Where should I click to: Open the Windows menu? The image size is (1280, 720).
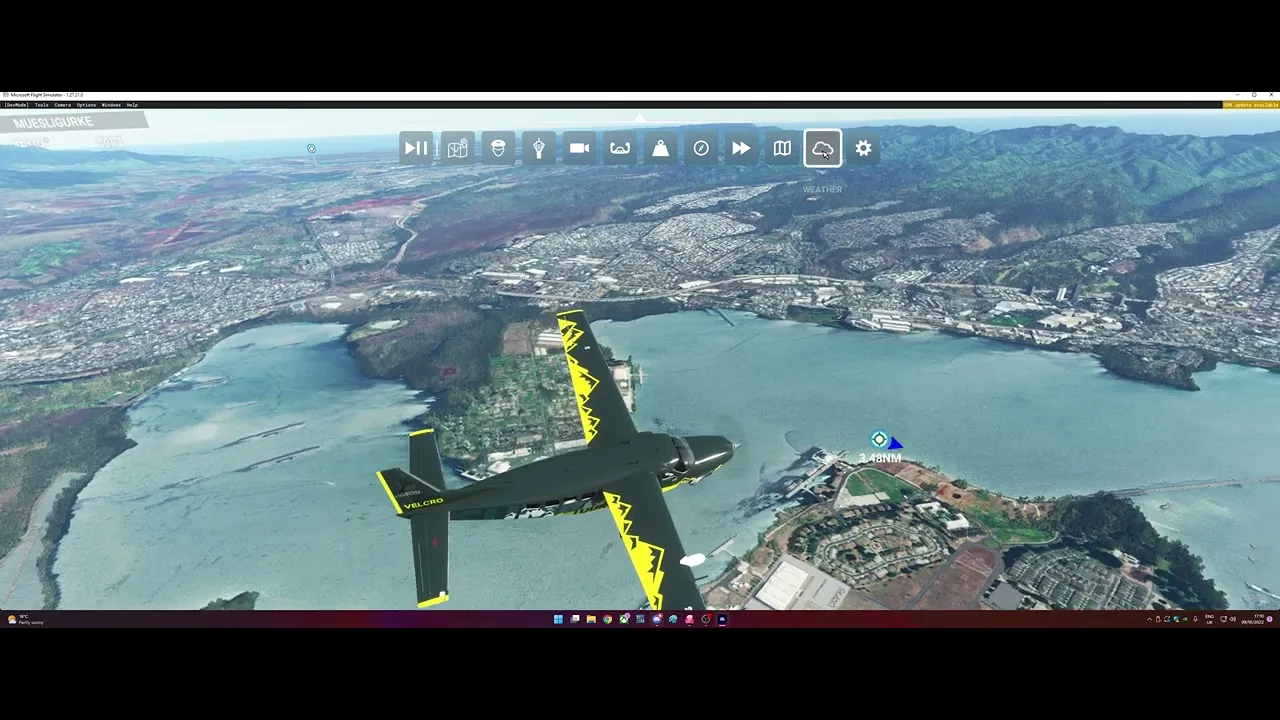coord(111,105)
